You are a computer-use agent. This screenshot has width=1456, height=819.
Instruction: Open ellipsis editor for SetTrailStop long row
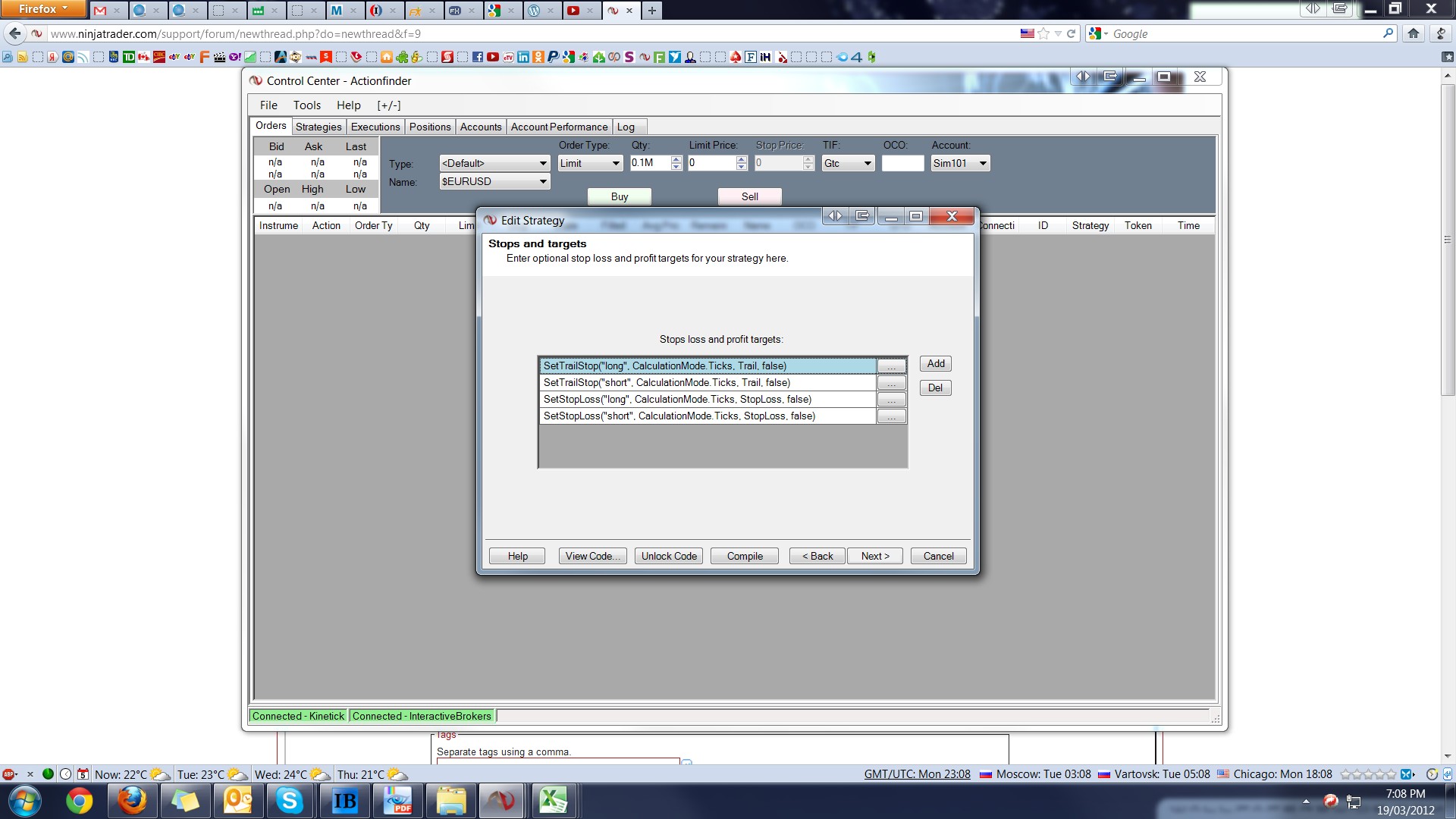891,366
